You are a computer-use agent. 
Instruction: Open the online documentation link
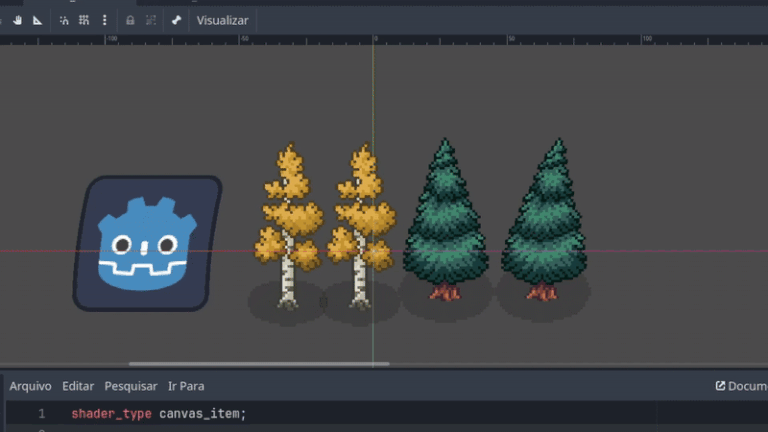click(x=741, y=386)
